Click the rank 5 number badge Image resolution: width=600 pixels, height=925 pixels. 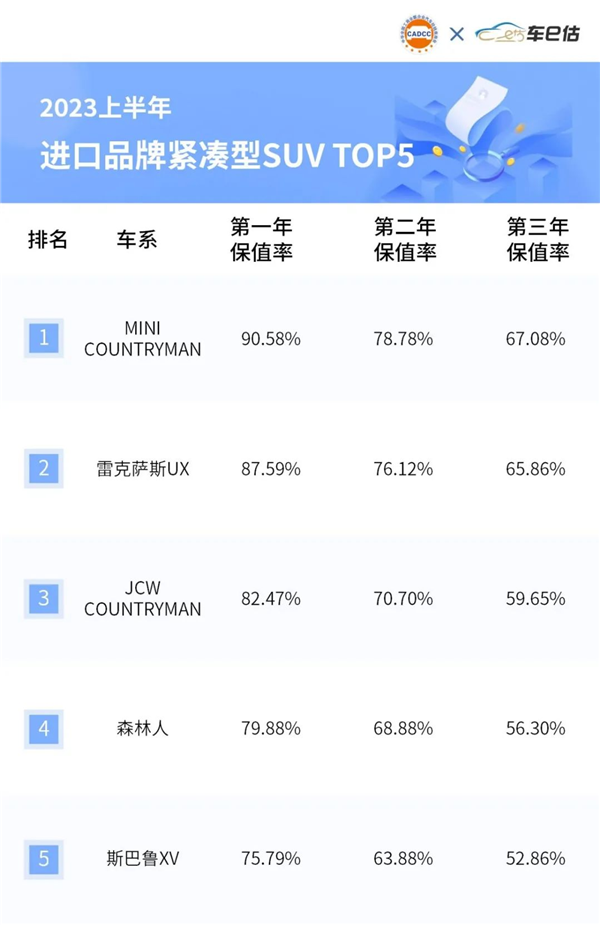coord(44,858)
